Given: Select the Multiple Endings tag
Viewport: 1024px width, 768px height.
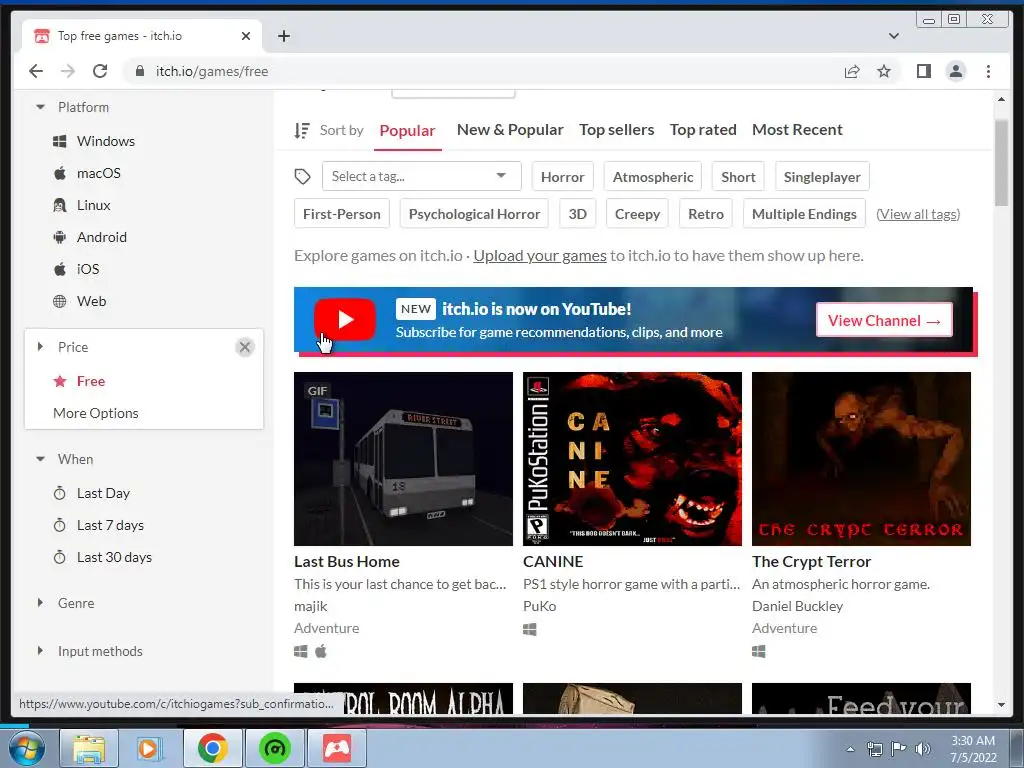Looking at the screenshot, I should 804,214.
